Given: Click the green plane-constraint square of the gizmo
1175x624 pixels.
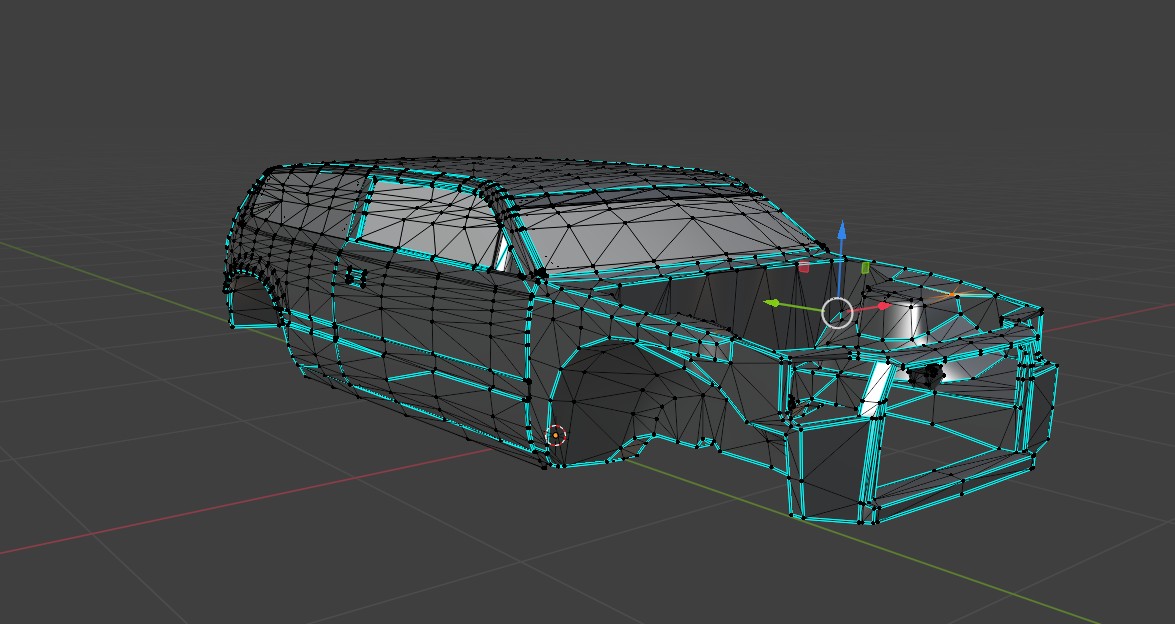Looking at the screenshot, I should [x=866, y=267].
